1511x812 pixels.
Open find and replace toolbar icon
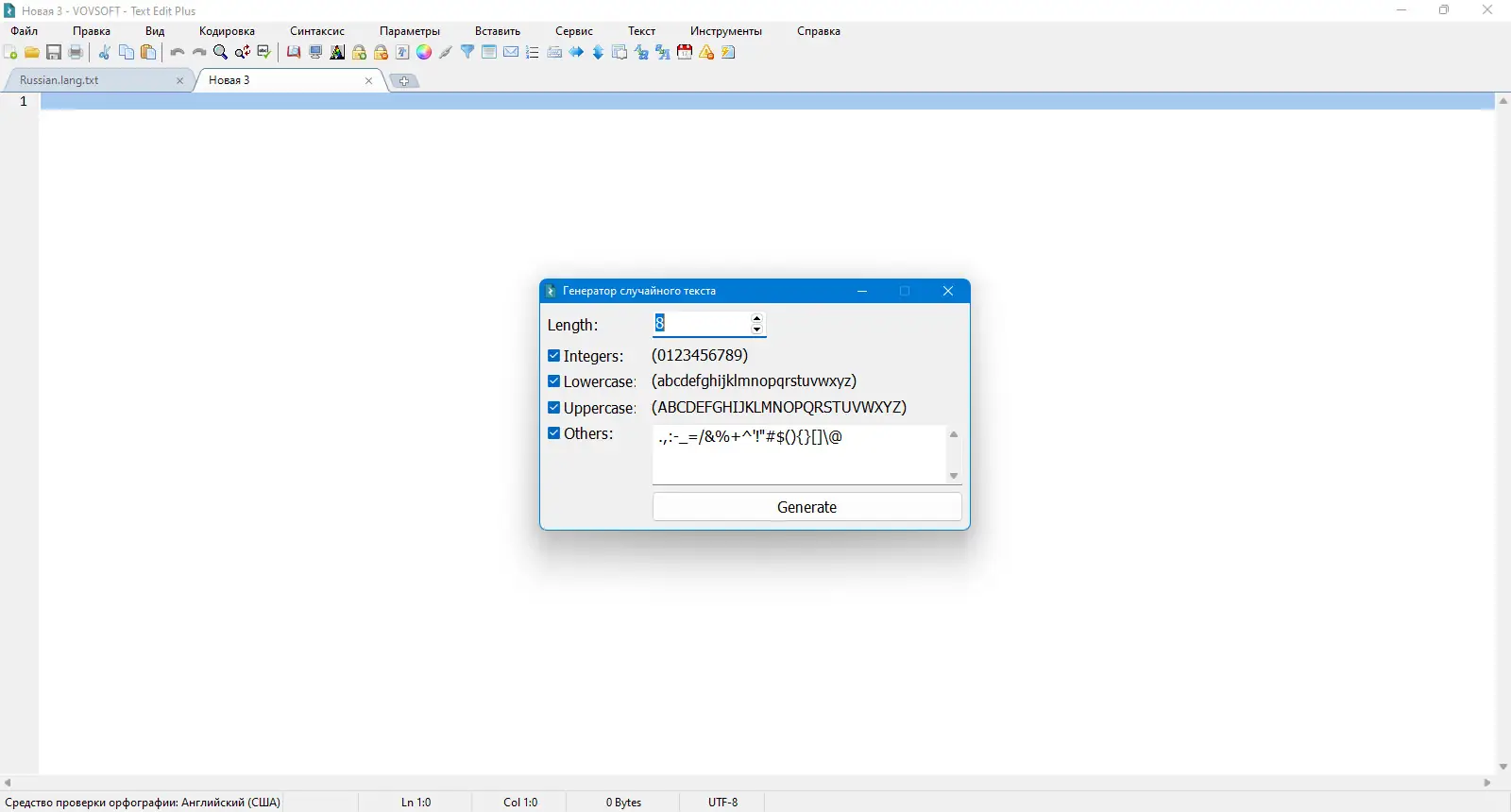coord(243,52)
